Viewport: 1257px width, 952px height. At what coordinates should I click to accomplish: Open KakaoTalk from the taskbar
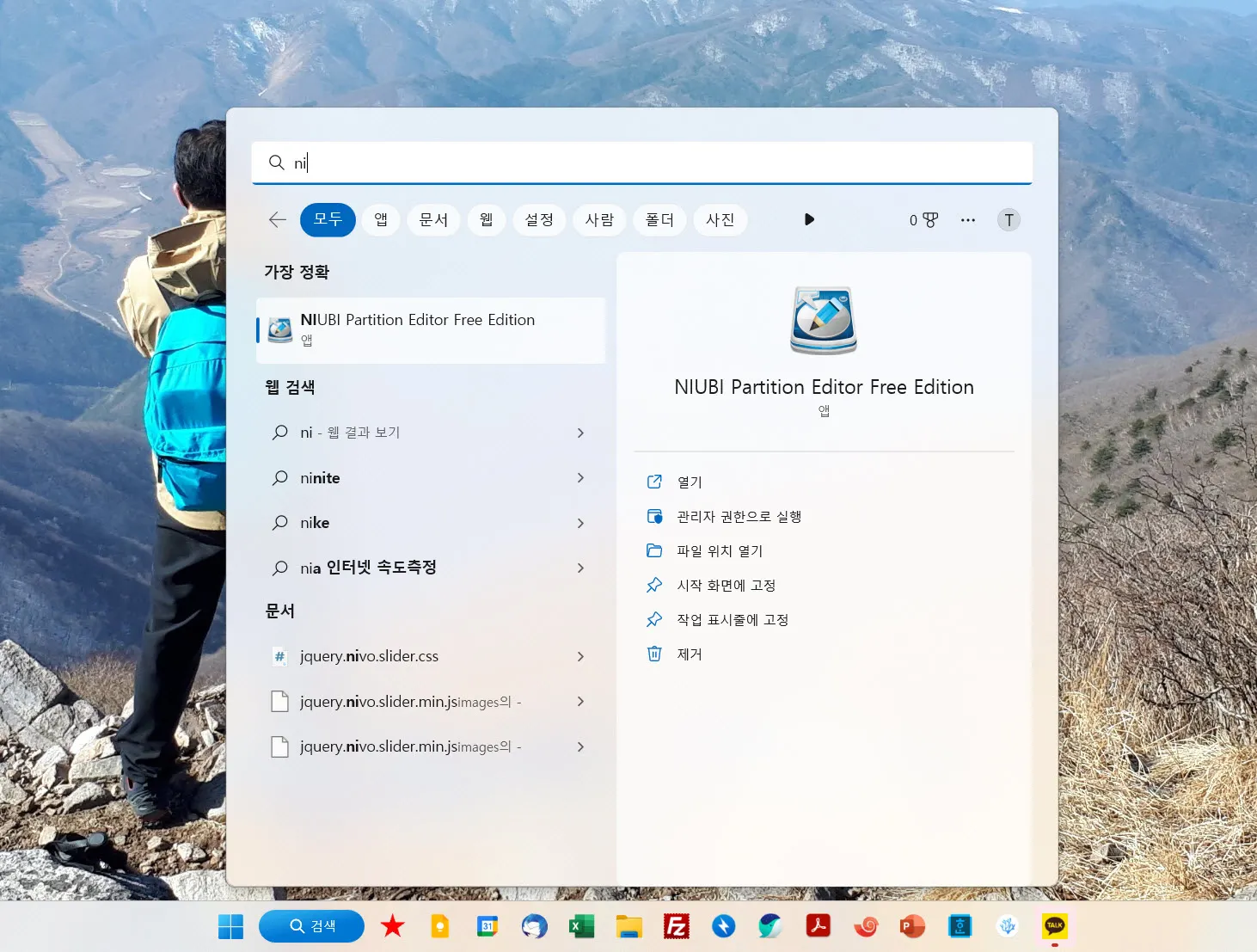(x=1055, y=926)
